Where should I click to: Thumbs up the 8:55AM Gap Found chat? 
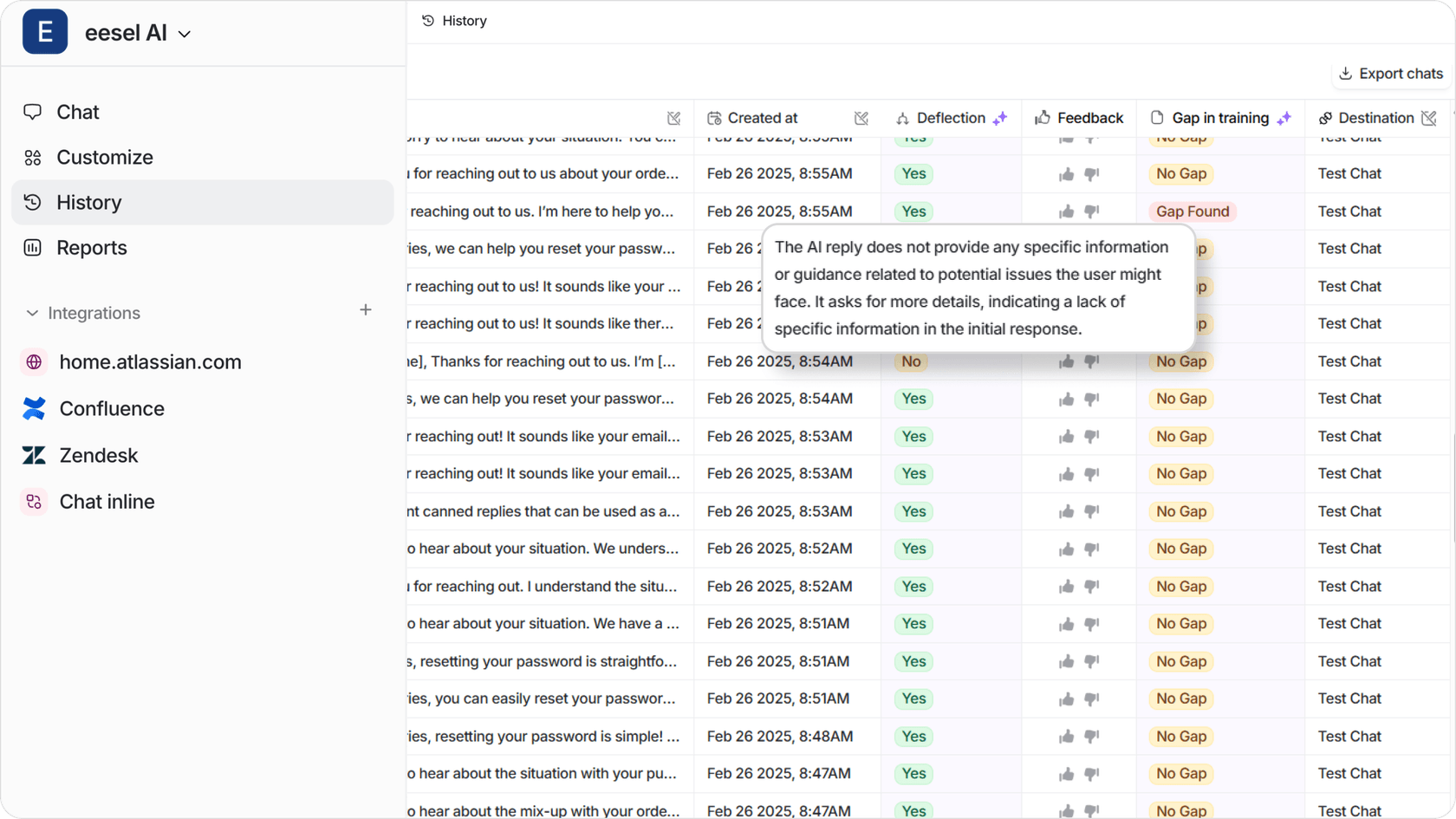click(x=1066, y=211)
